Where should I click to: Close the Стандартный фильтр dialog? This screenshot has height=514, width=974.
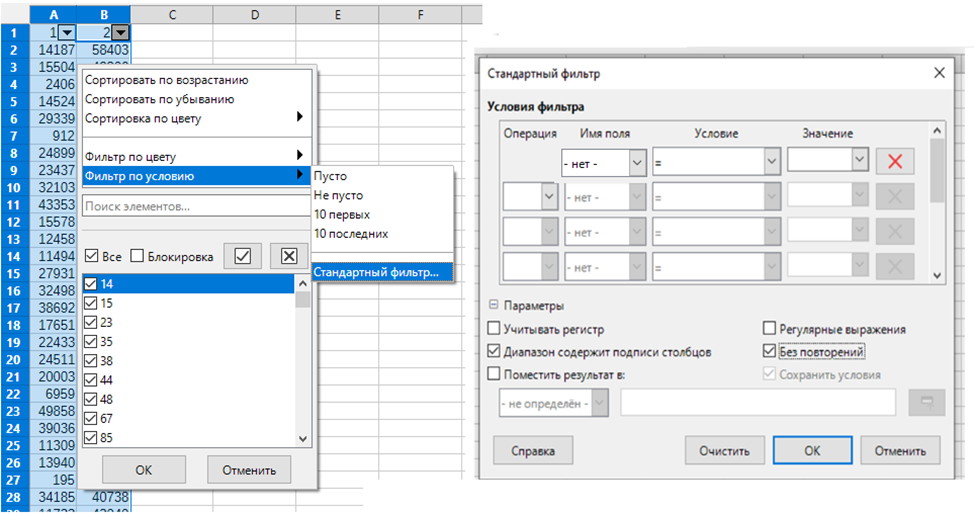(x=938, y=73)
